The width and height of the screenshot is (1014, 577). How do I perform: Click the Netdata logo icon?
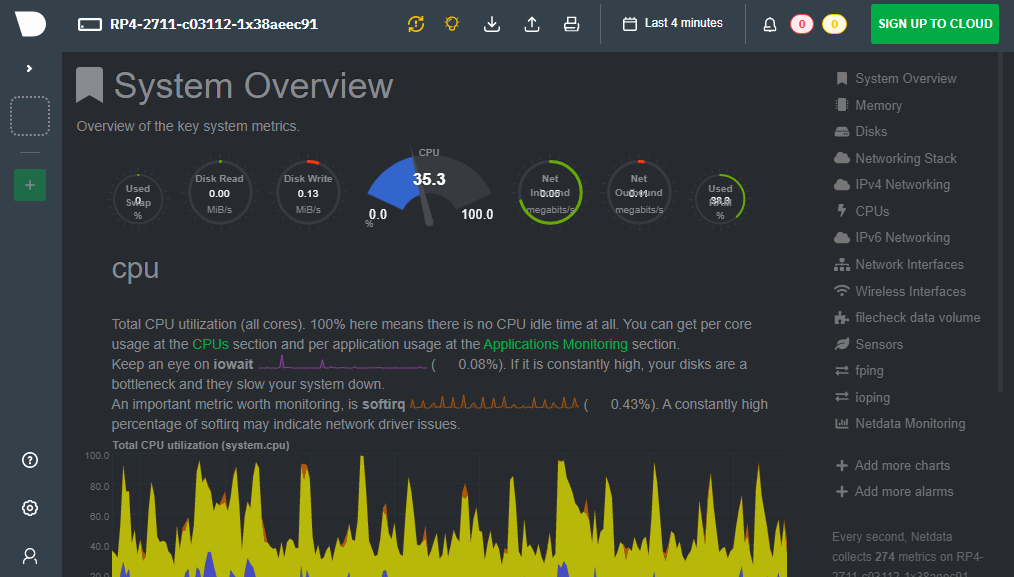[x=29, y=24]
